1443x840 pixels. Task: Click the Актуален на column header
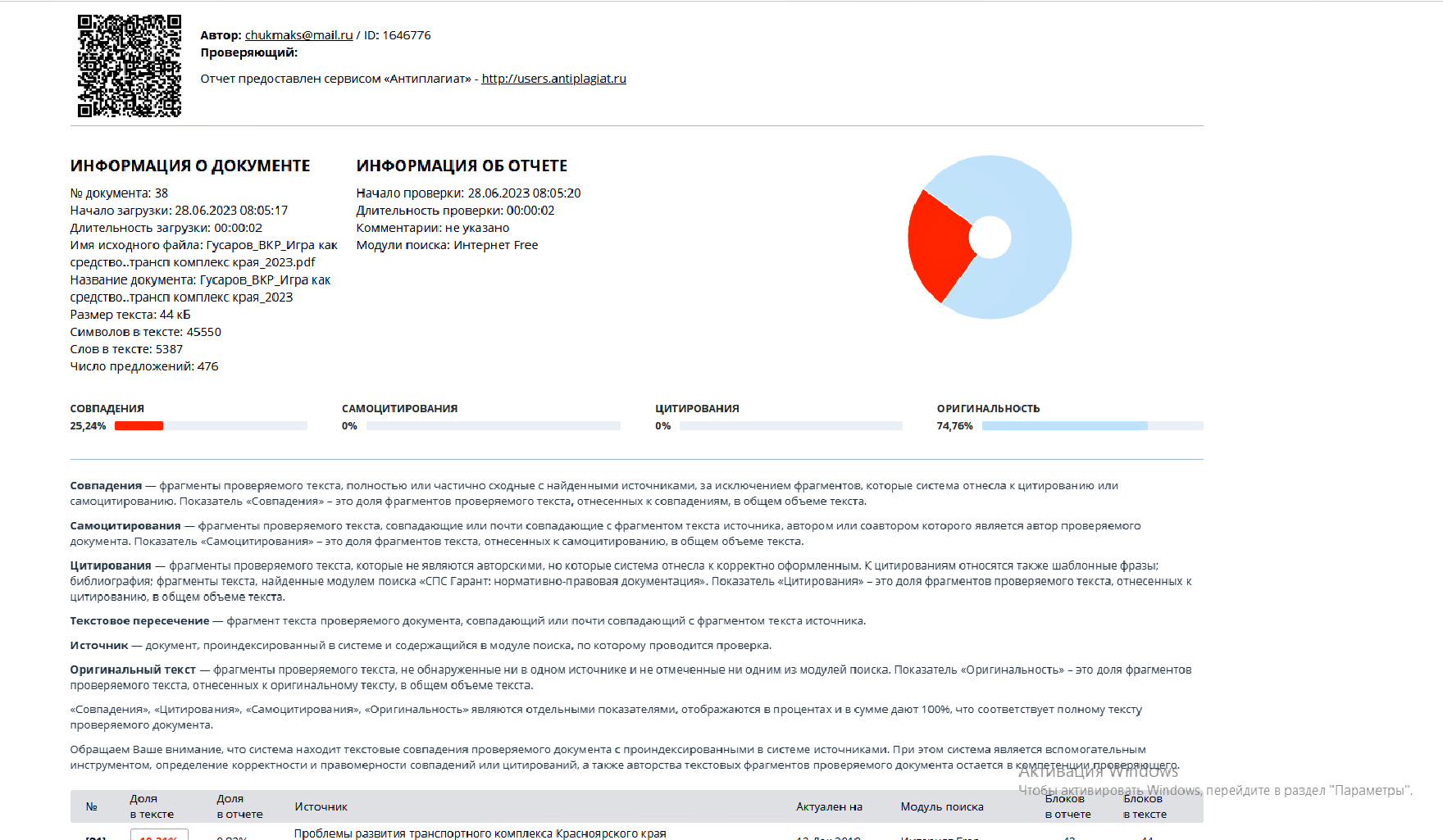click(829, 806)
